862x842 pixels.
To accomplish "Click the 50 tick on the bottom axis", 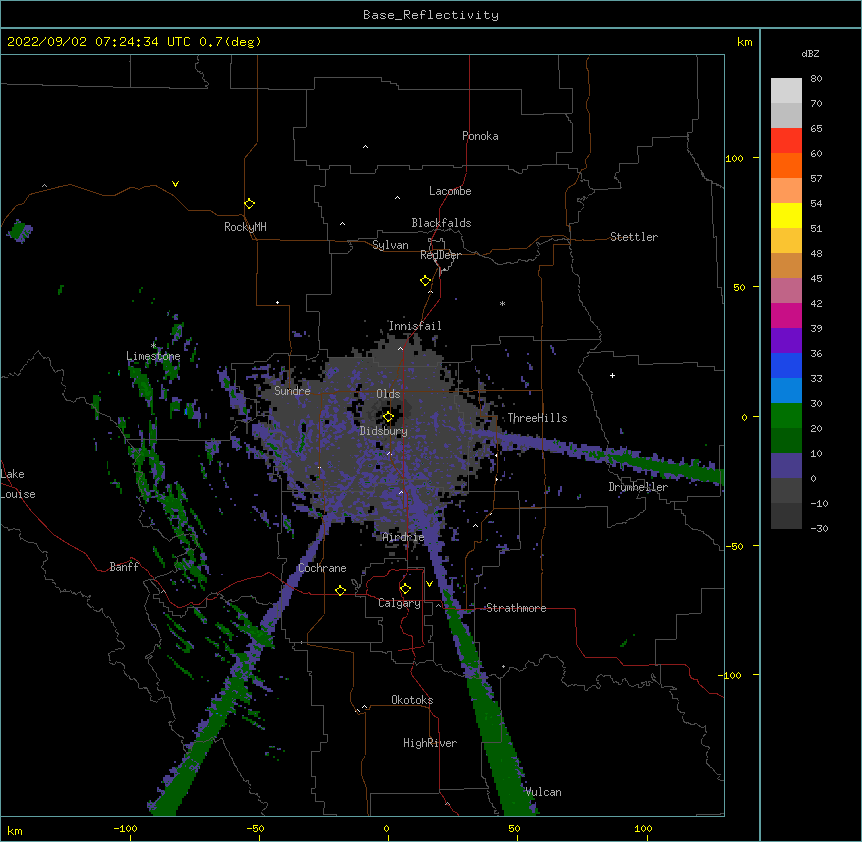I will tap(514, 829).
